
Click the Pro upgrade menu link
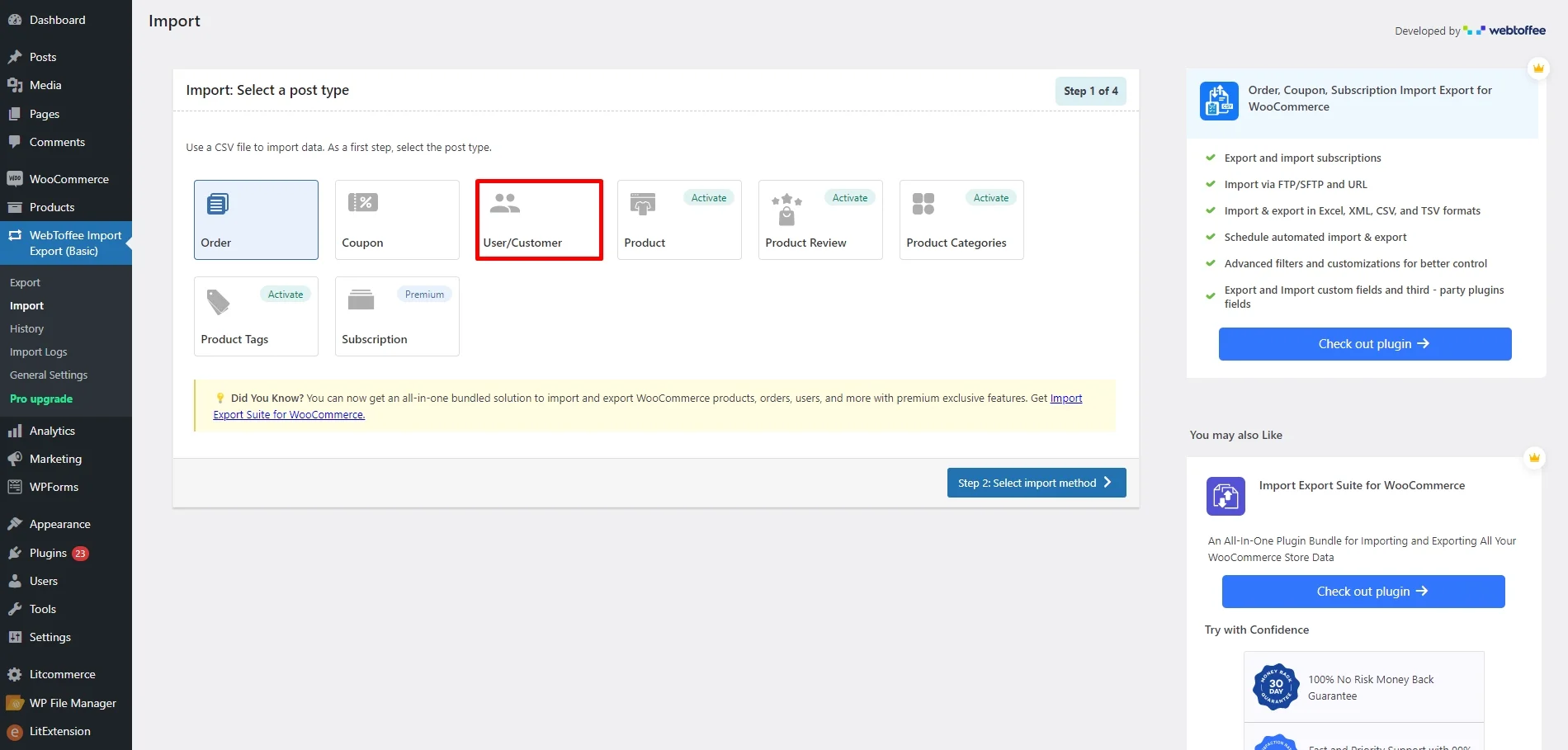coord(41,399)
